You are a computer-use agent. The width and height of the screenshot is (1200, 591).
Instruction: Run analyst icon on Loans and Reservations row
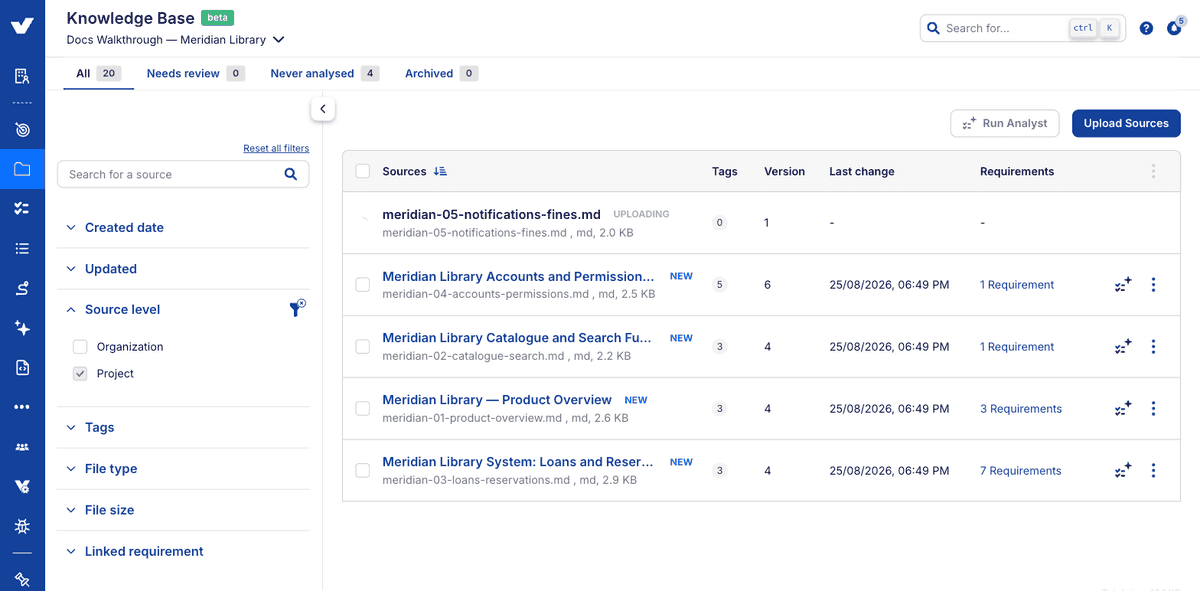(1123, 471)
